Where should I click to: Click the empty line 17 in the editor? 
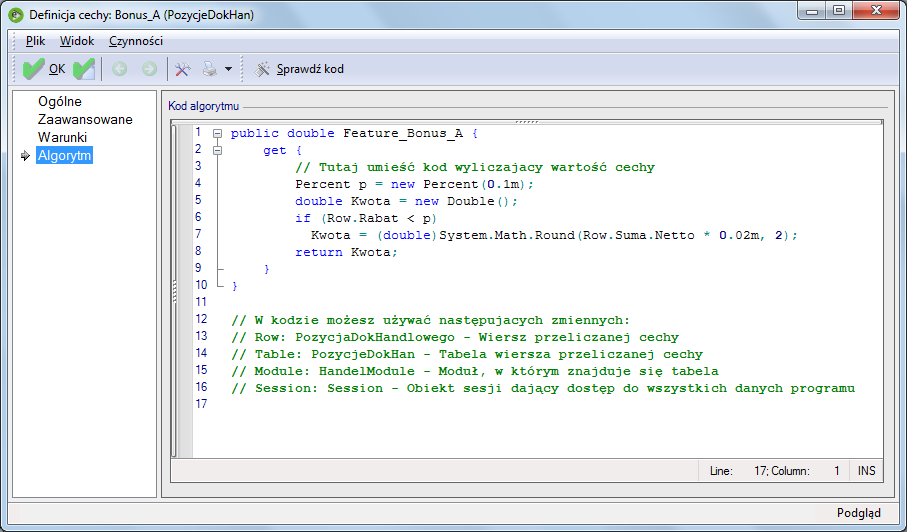pos(538,404)
